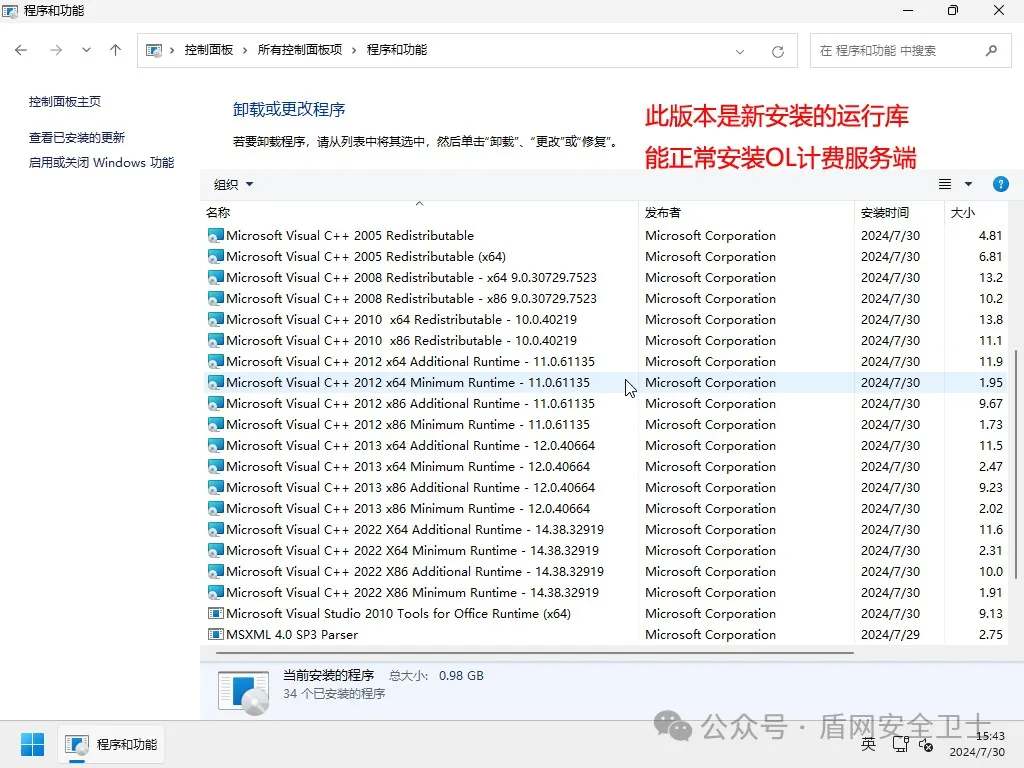
Task: Click the 2024/7/29 install date cell
Action: click(890, 634)
